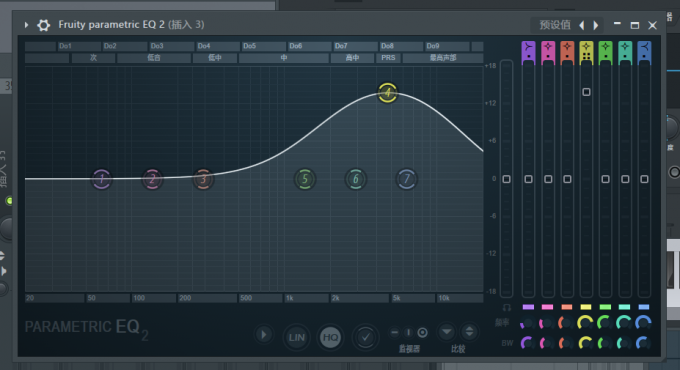Click the orange band 3 frequency knob

(566, 323)
